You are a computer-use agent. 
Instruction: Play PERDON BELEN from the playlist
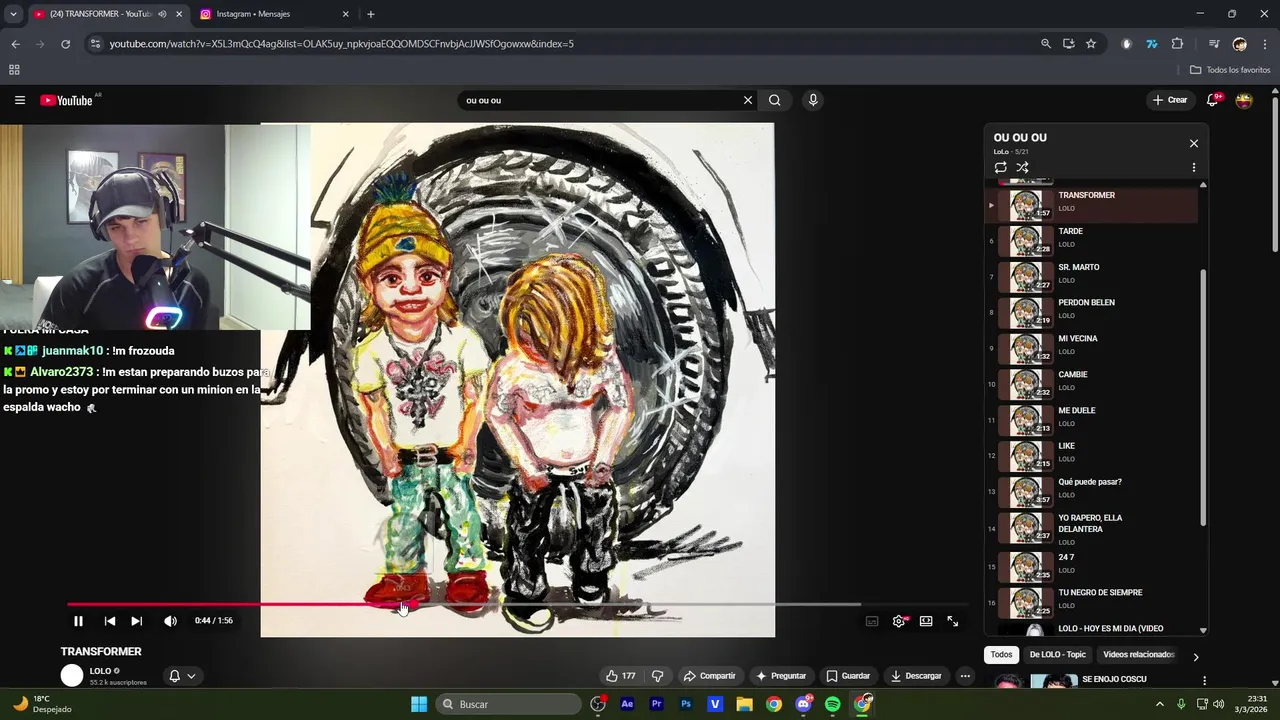[x=1092, y=312]
